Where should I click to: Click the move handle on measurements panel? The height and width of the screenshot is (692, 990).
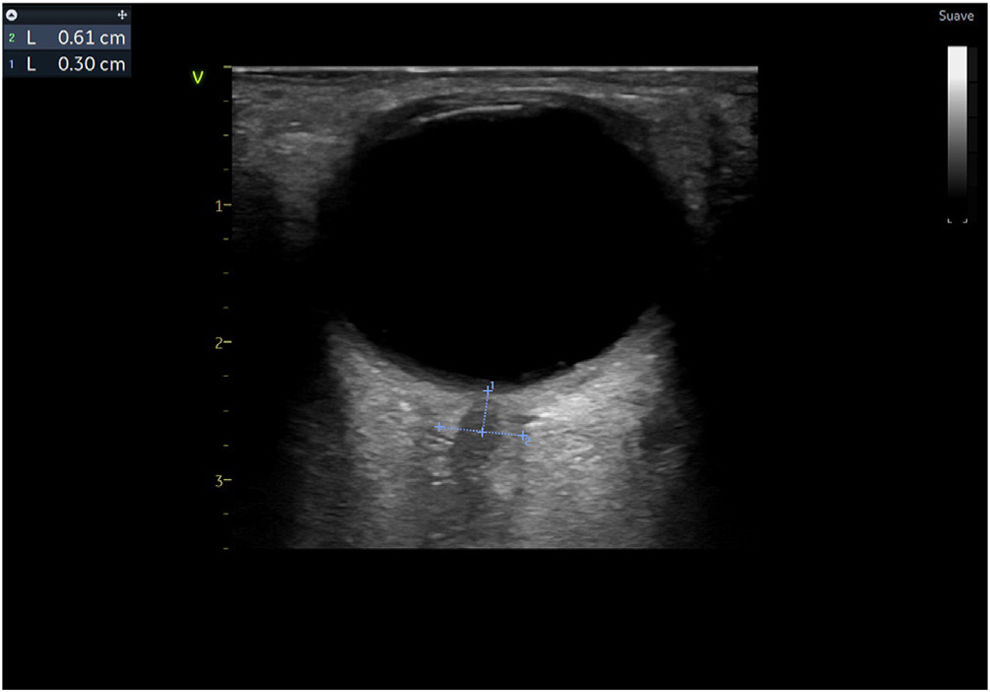click(x=122, y=16)
